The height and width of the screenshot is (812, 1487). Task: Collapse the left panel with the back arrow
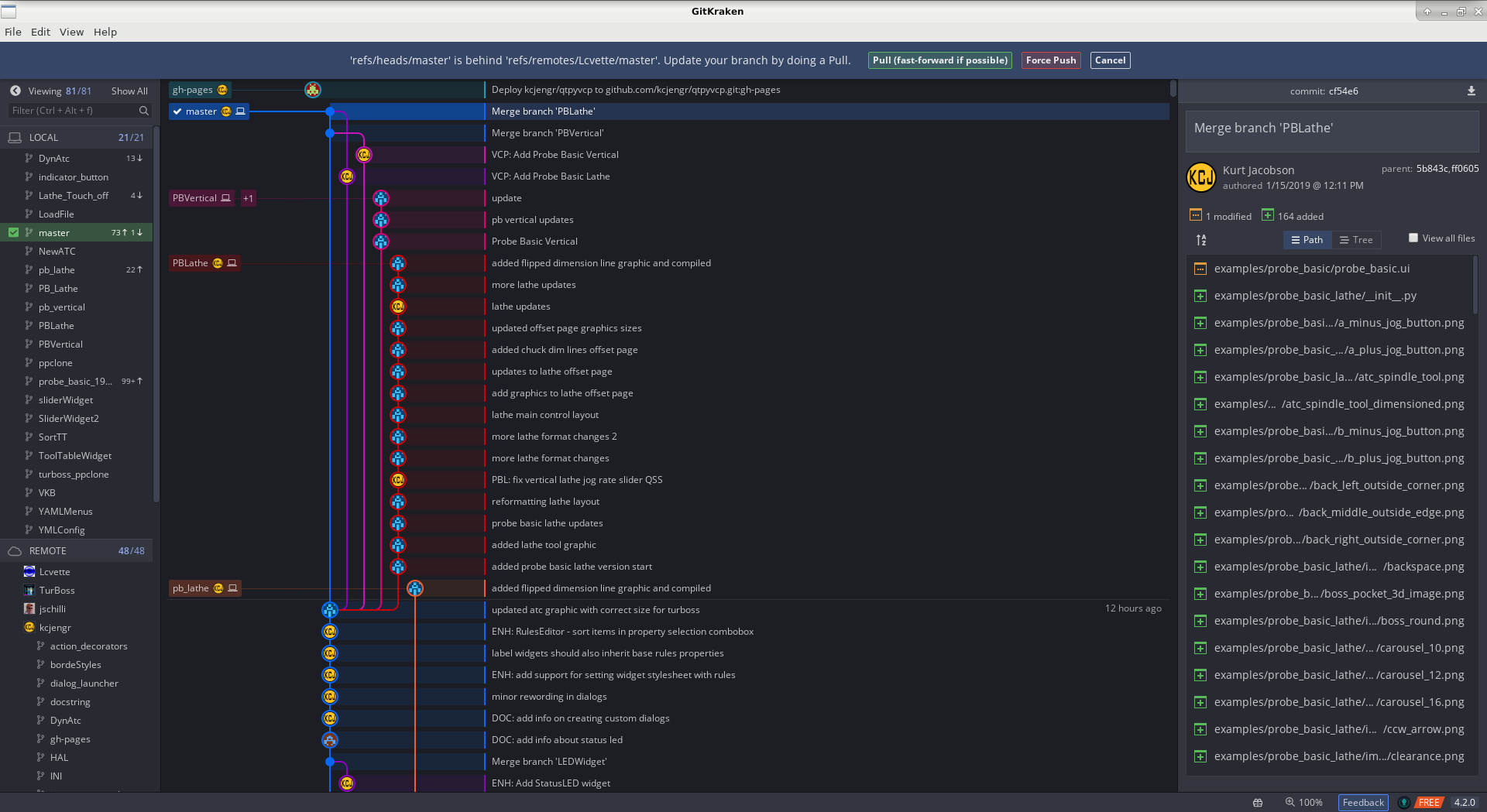pyautogui.click(x=15, y=91)
